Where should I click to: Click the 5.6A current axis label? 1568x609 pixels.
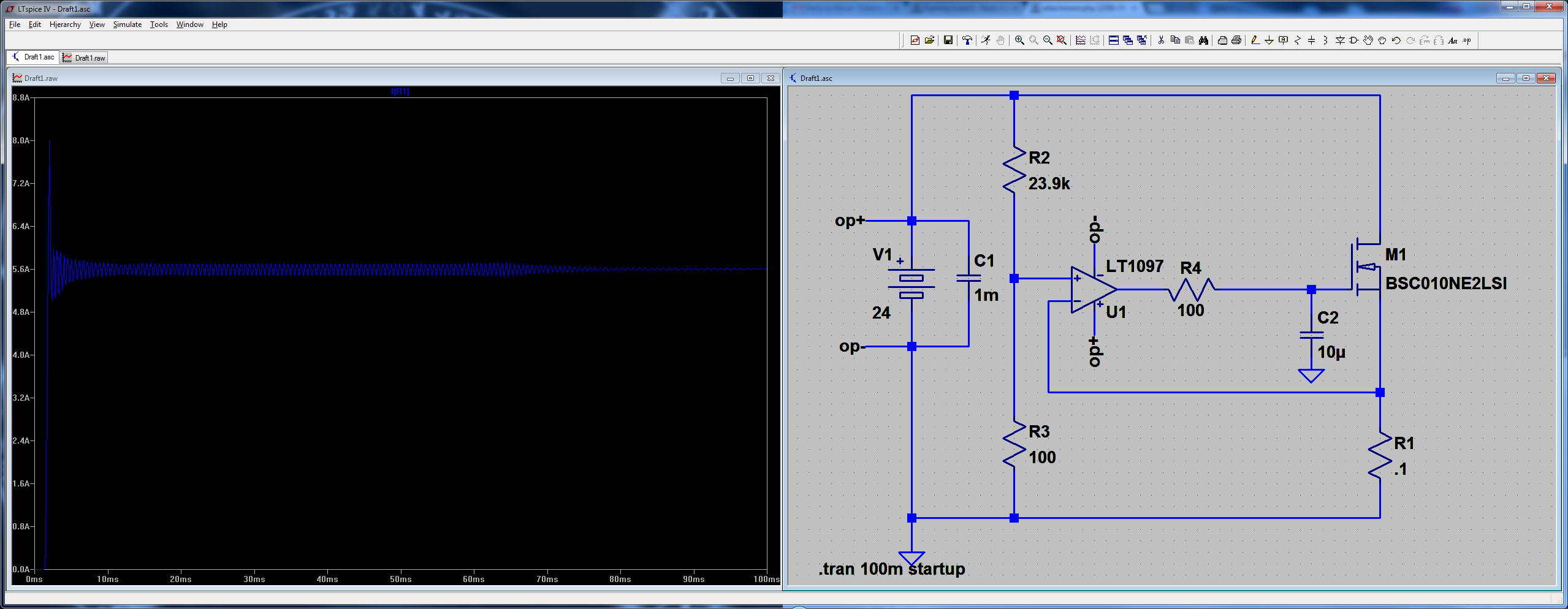pyautogui.click(x=21, y=269)
